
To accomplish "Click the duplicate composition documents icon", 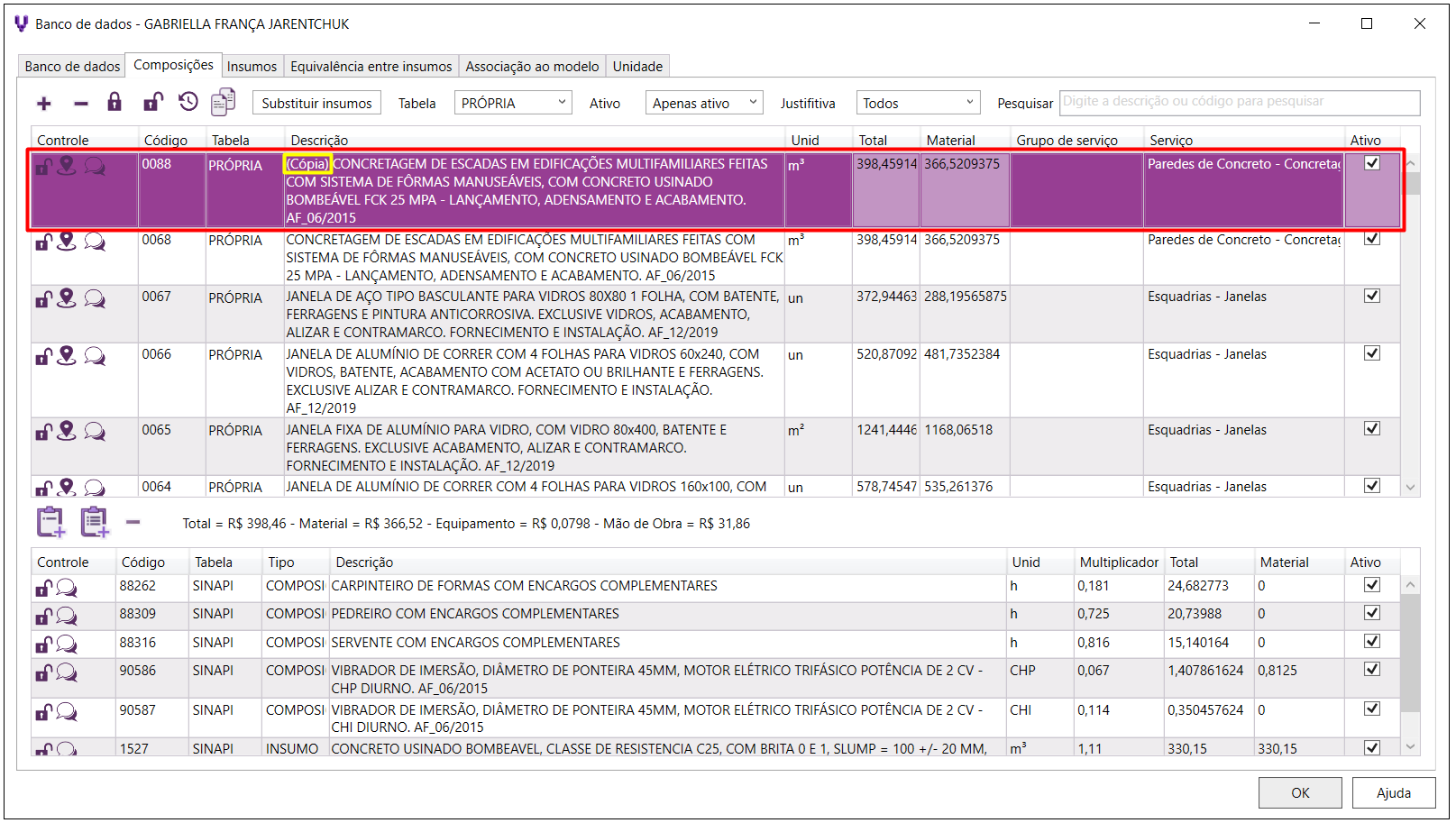I will click(x=223, y=102).
